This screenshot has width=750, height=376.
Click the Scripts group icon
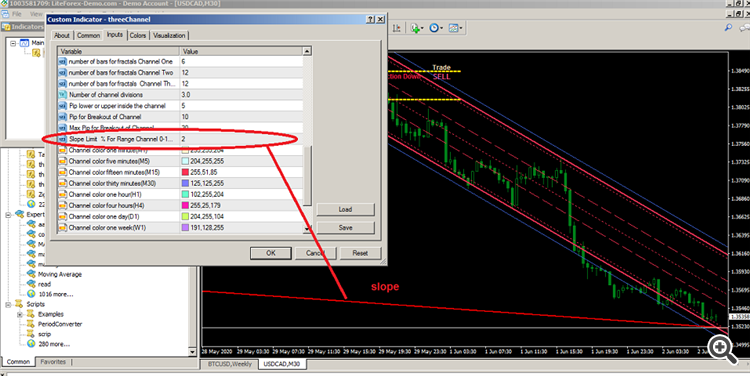(x=20, y=304)
